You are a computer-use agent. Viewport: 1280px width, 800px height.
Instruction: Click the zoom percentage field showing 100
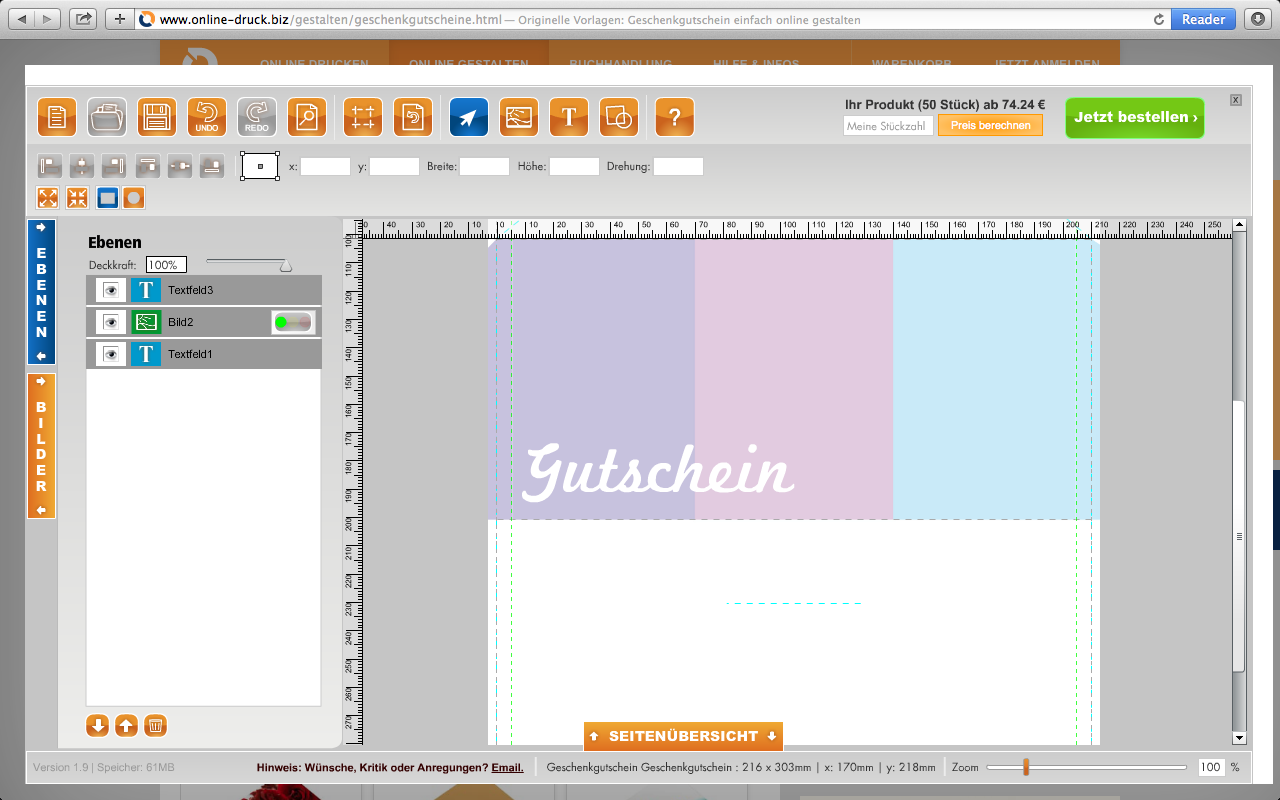tap(1212, 767)
